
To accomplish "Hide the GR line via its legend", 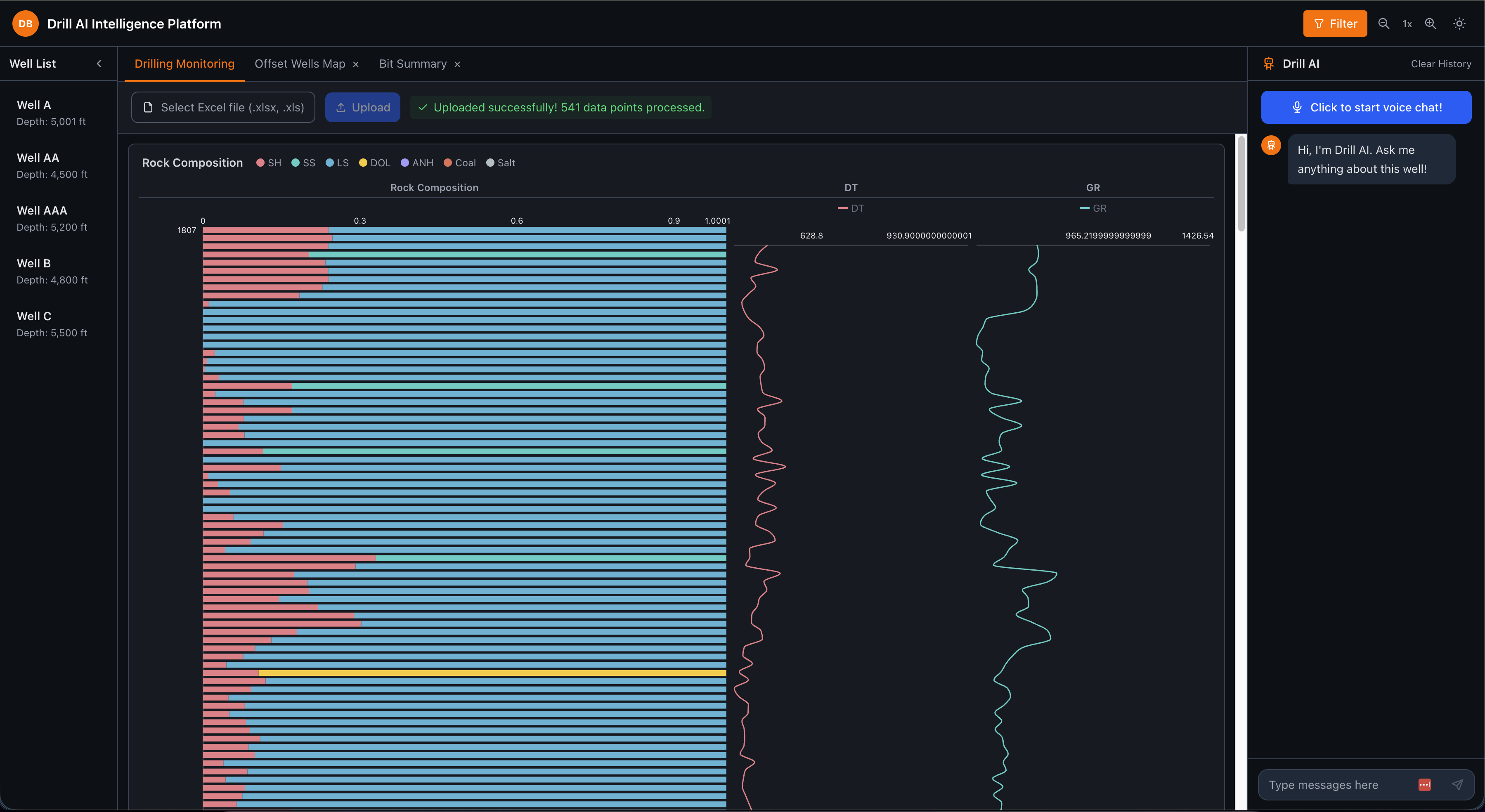I will click(1092, 208).
